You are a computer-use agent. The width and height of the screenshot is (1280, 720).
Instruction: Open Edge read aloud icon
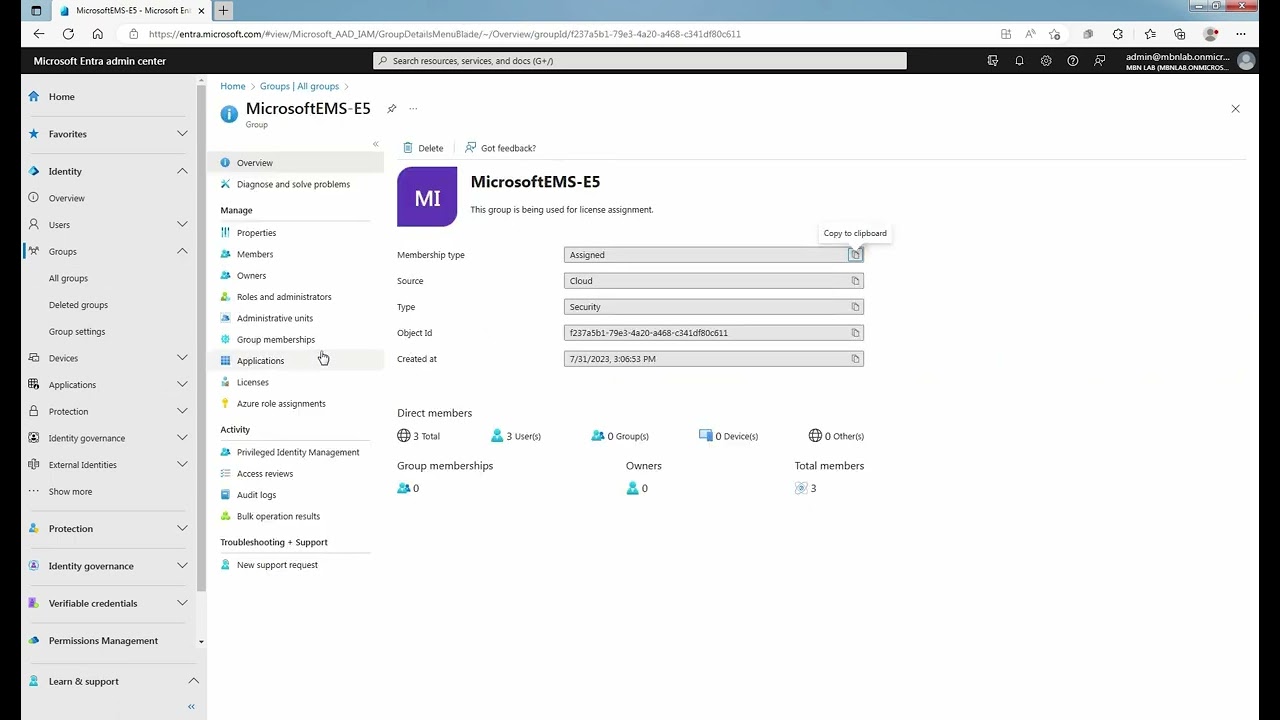(x=1030, y=34)
